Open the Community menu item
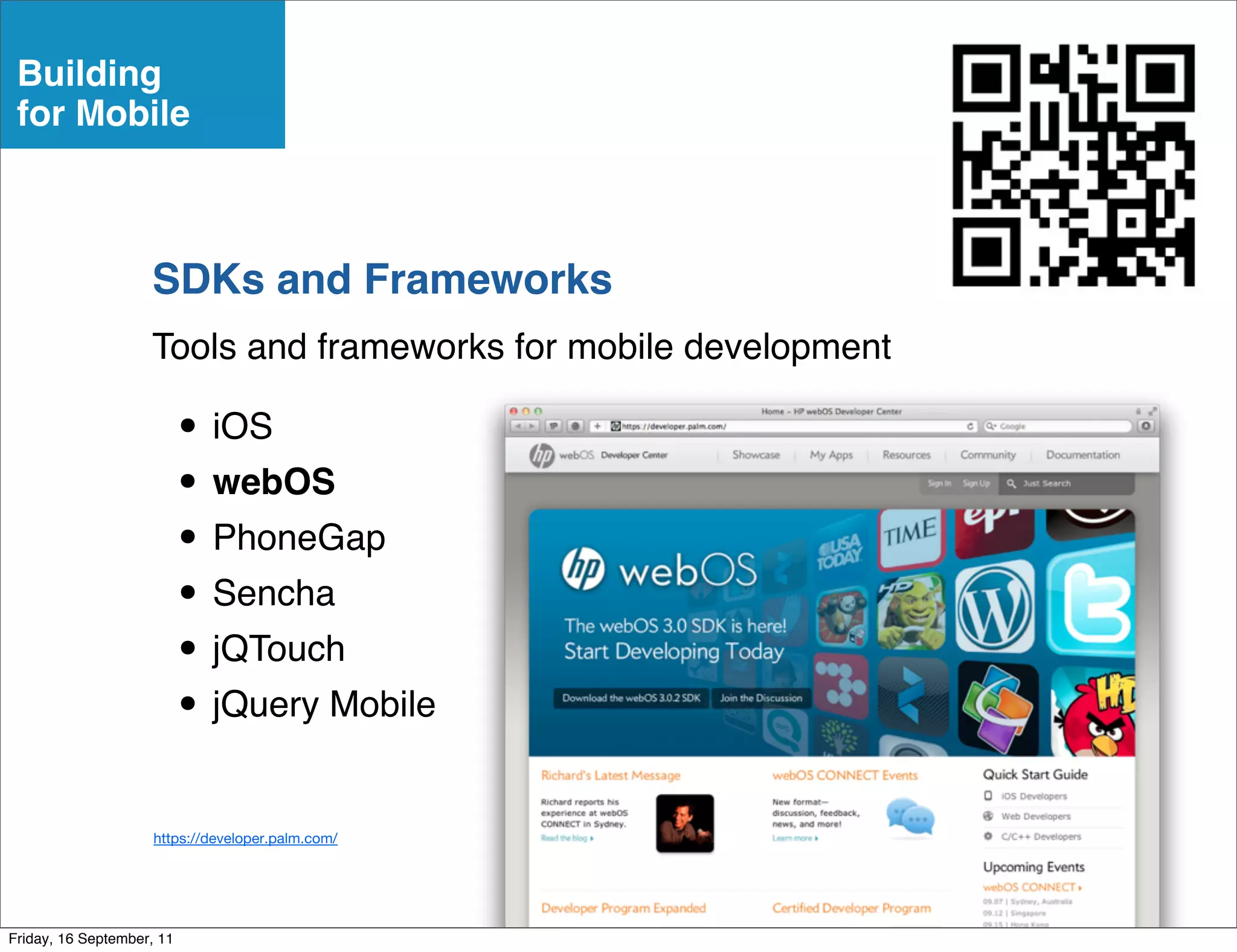1237x952 pixels. coord(988,455)
